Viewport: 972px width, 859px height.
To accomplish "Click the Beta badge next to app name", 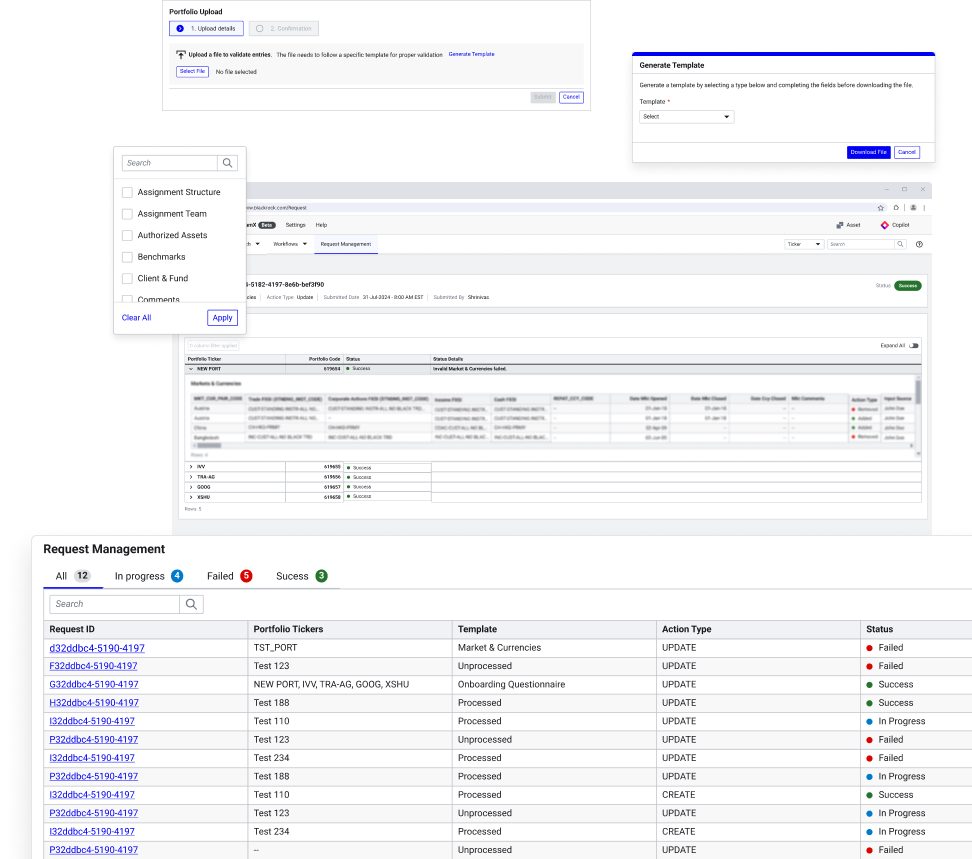I will click(x=267, y=225).
